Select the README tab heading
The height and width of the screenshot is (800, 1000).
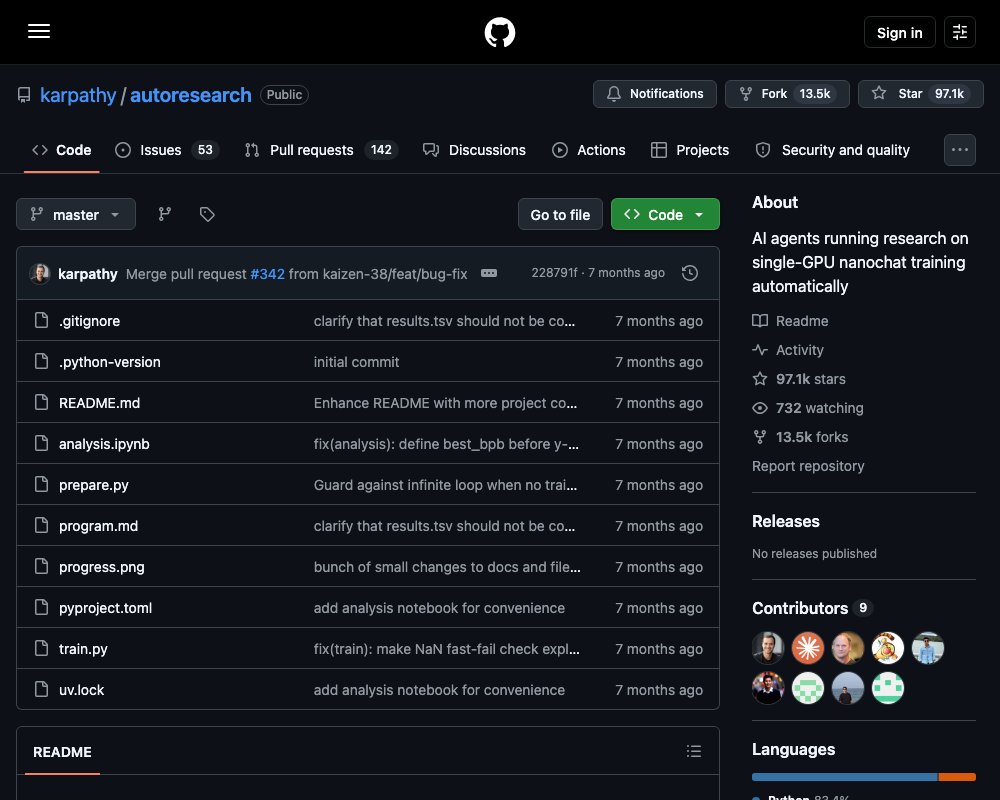point(62,752)
